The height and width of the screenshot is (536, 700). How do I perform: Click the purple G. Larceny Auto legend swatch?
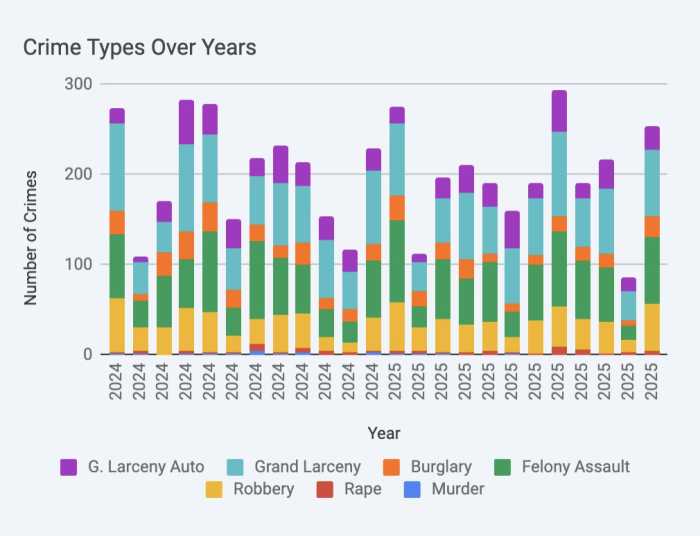click(69, 467)
